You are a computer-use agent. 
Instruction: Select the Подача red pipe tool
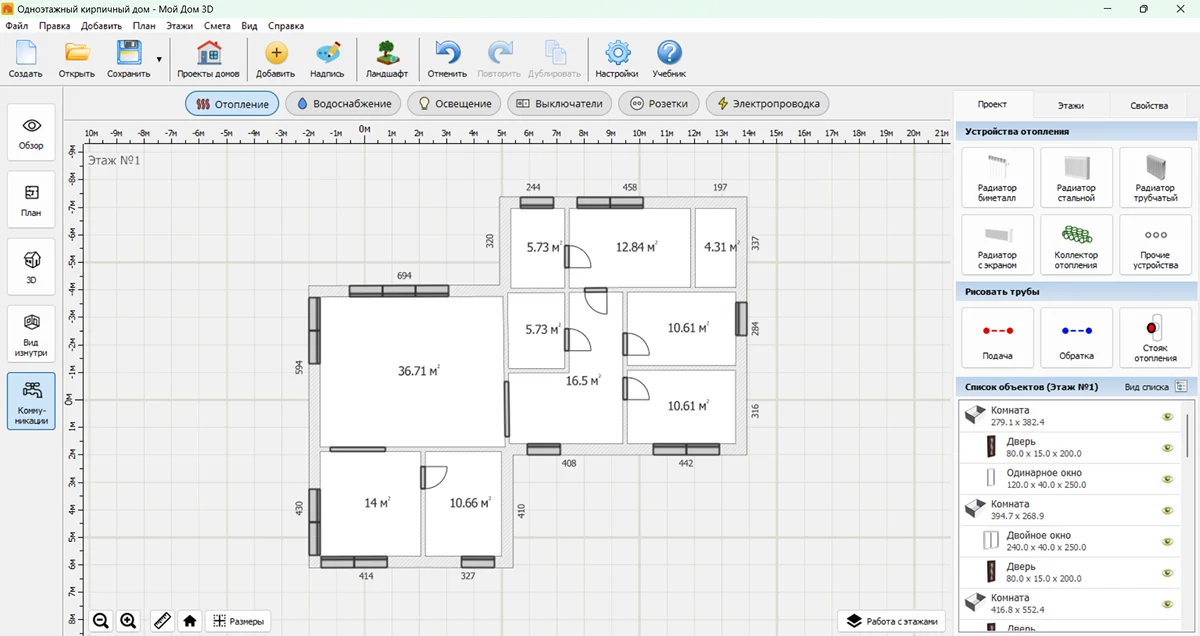[x=997, y=337]
